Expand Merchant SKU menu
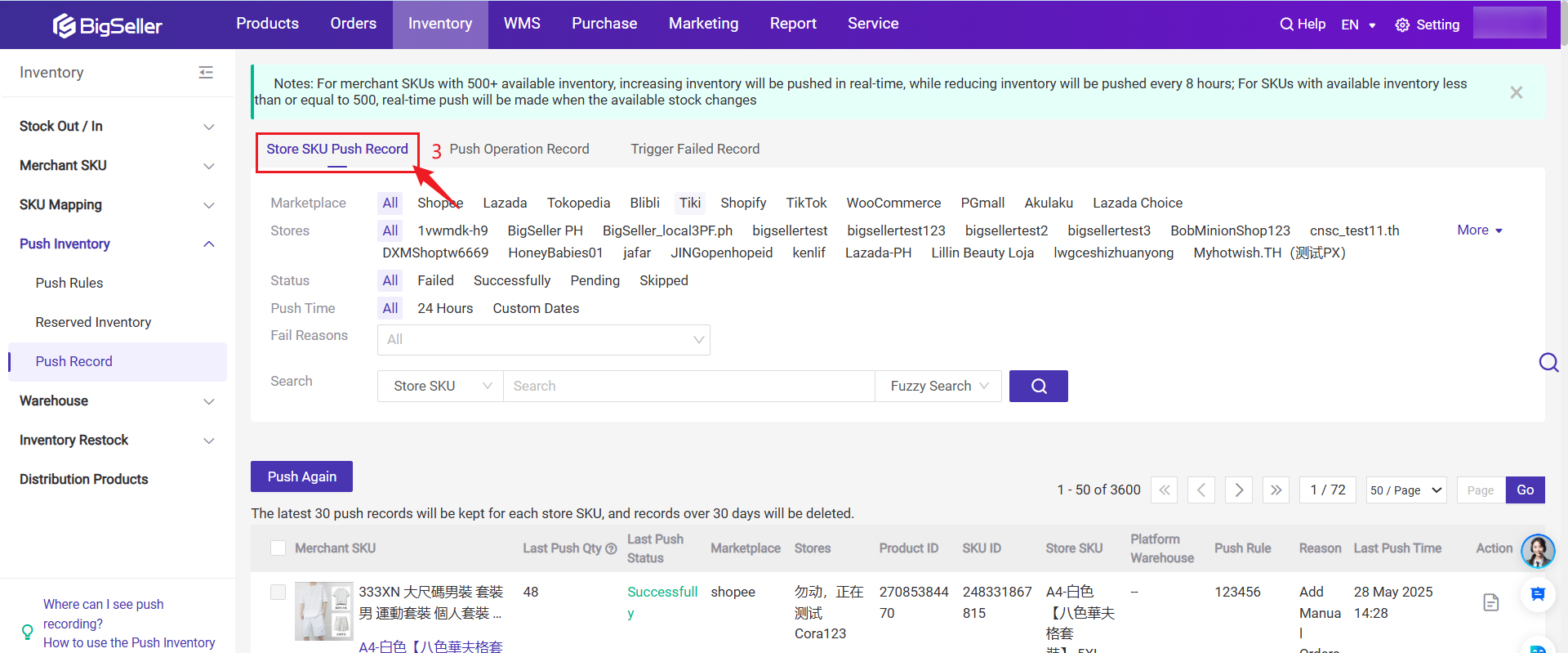1568x653 pixels. tap(209, 166)
